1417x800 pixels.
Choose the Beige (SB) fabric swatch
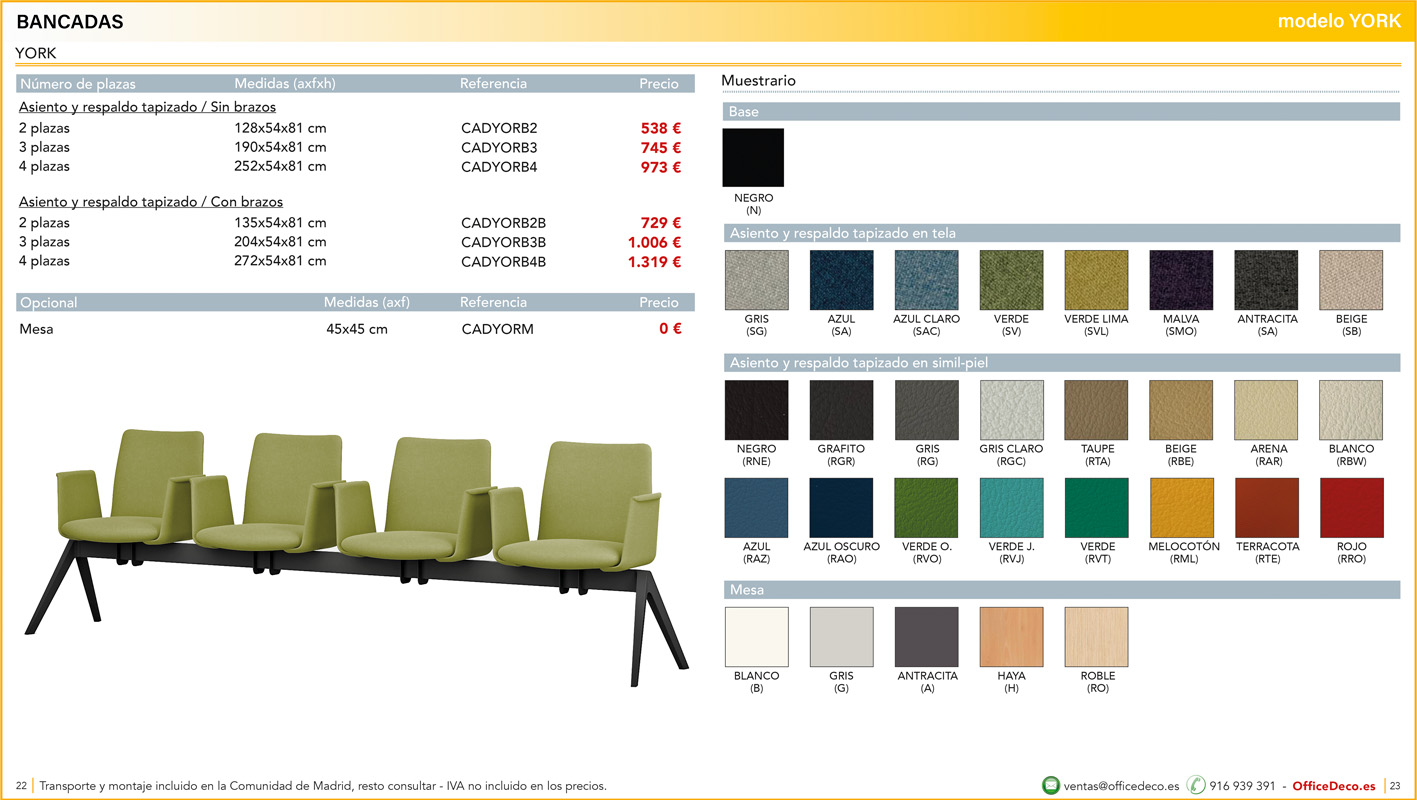[x=1351, y=280]
